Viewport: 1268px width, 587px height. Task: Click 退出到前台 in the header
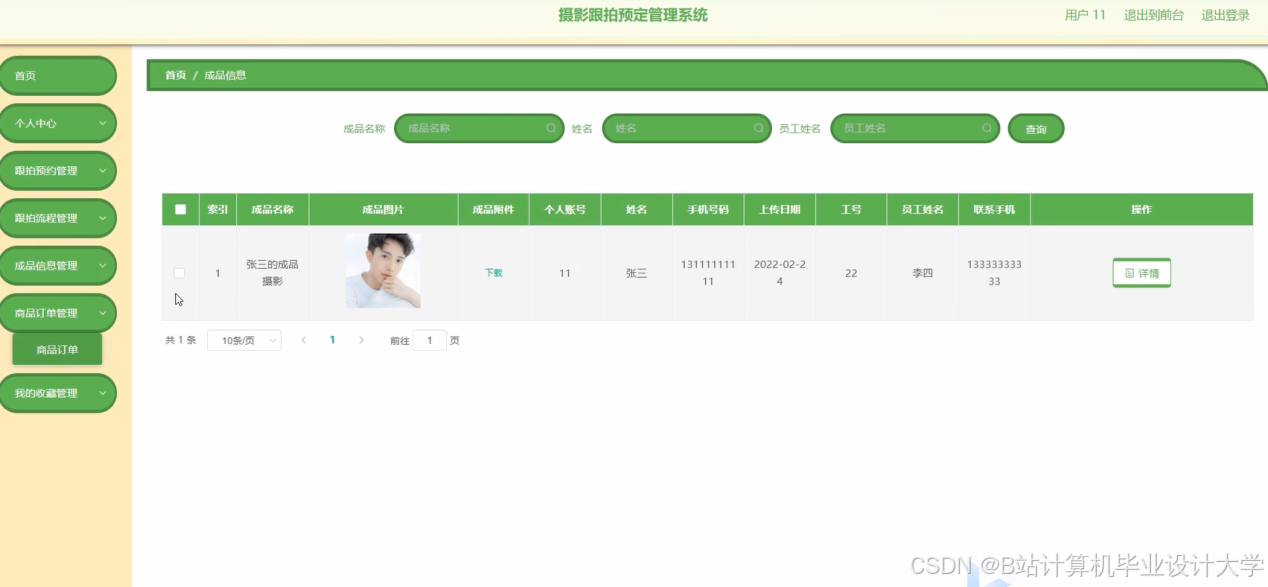pos(1153,15)
